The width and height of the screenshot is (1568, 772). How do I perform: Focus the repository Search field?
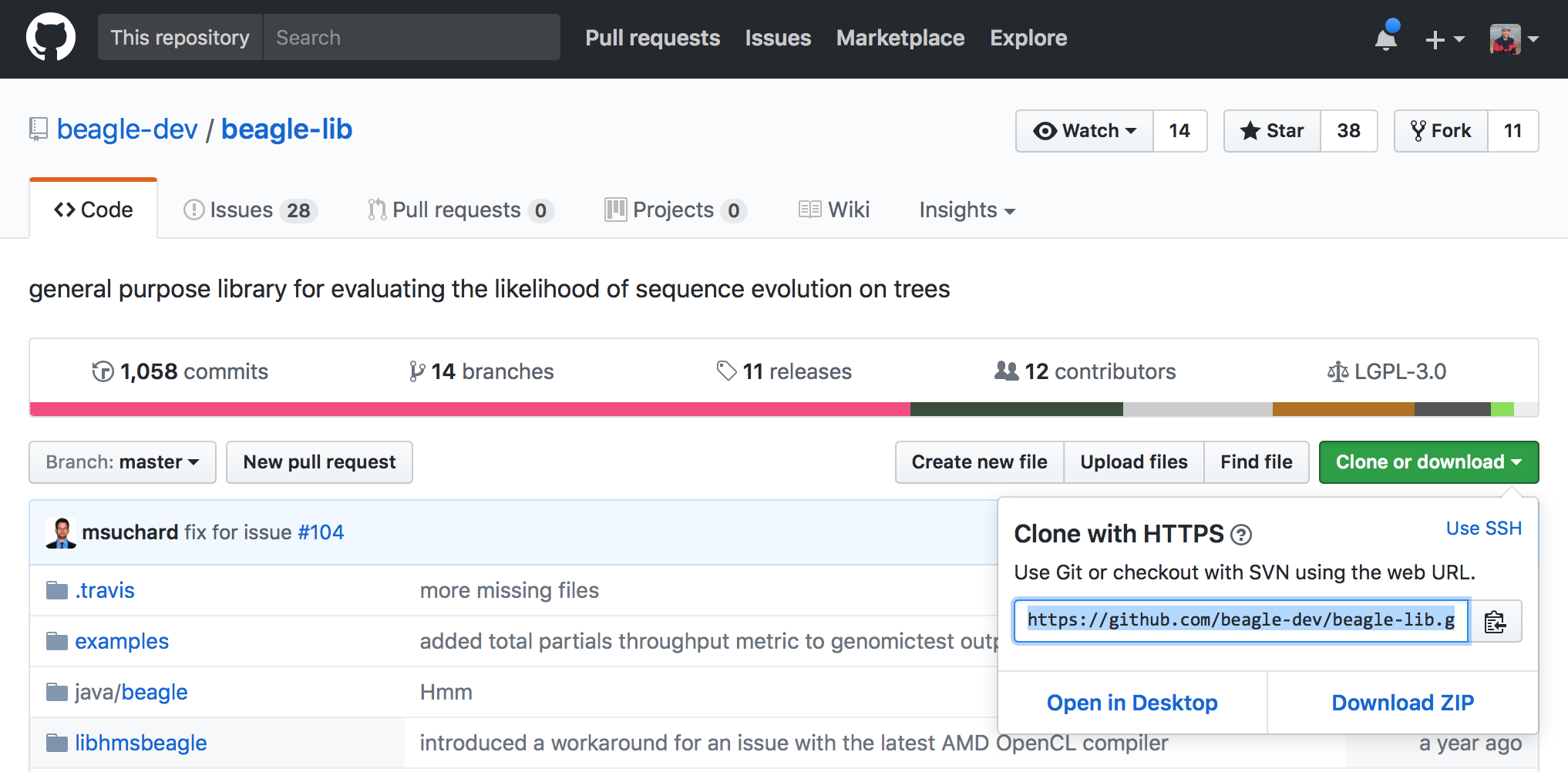coord(412,37)
